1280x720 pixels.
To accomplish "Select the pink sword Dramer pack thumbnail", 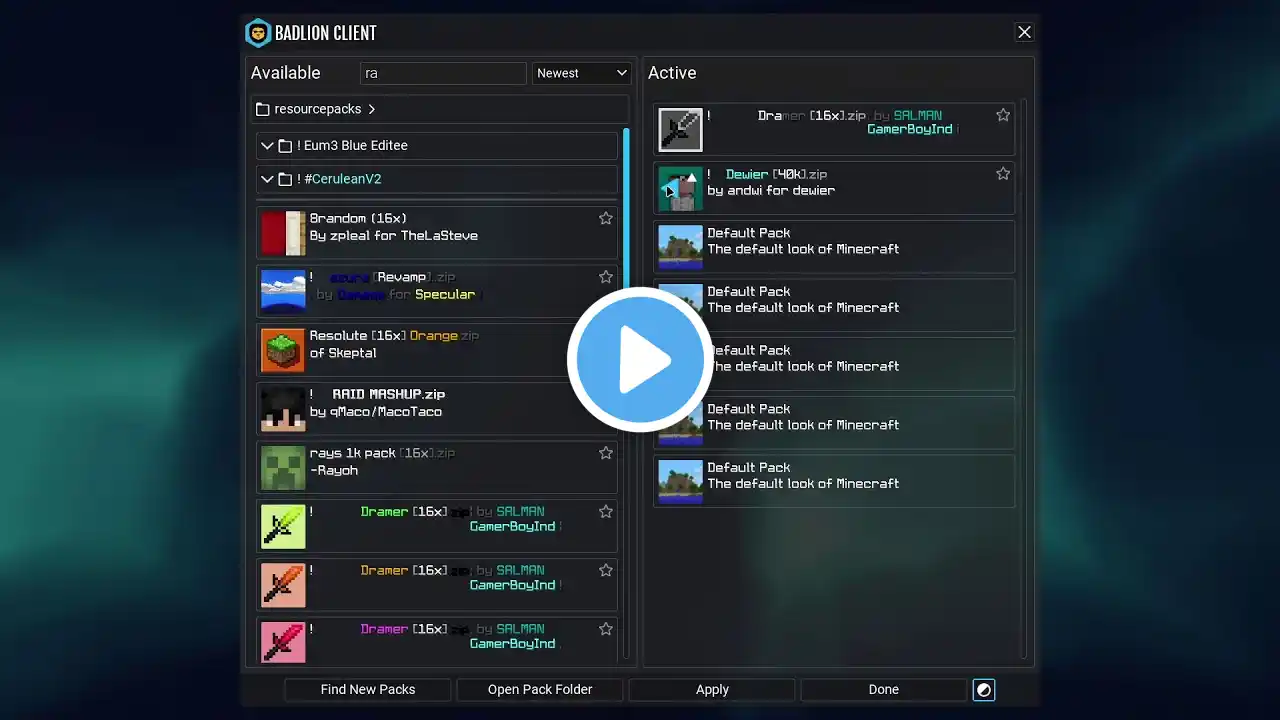I will pos(283,642).
